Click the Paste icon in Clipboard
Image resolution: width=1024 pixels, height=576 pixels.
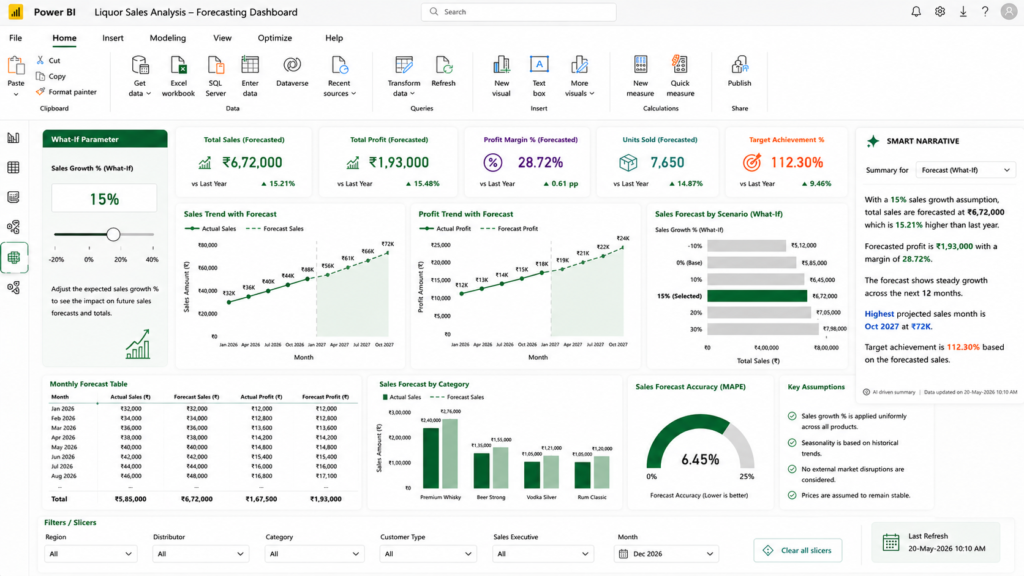pyautogui.click(x=16, y=66)
